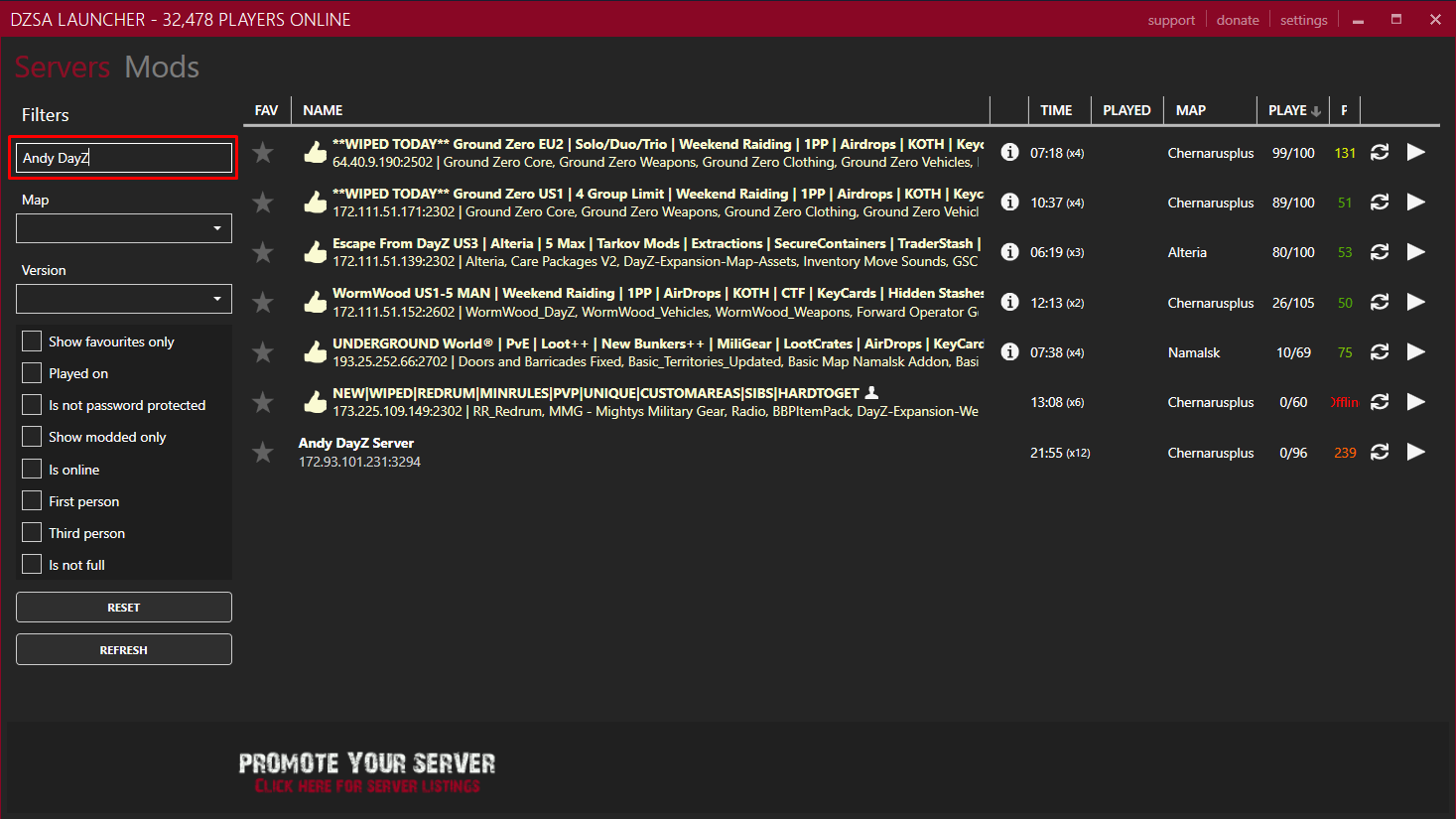
Task: Click the donate link in the title bar
Action: (1238, 19)
